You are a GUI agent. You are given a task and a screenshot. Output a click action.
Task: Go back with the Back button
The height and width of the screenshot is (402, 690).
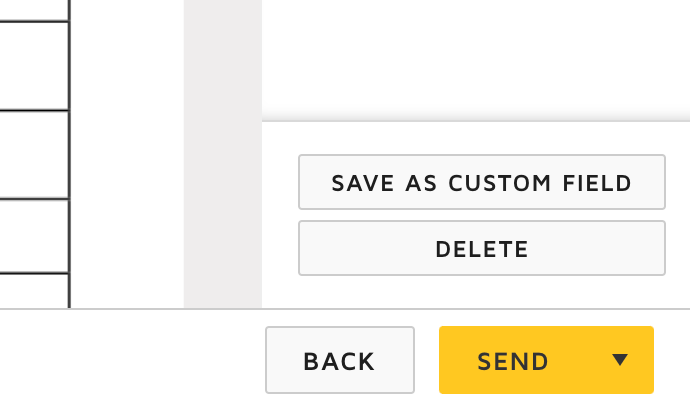point(339,361)
